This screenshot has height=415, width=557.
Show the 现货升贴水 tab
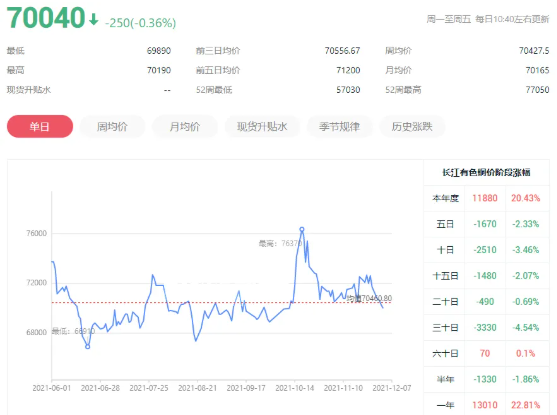[x=262, y=126]
